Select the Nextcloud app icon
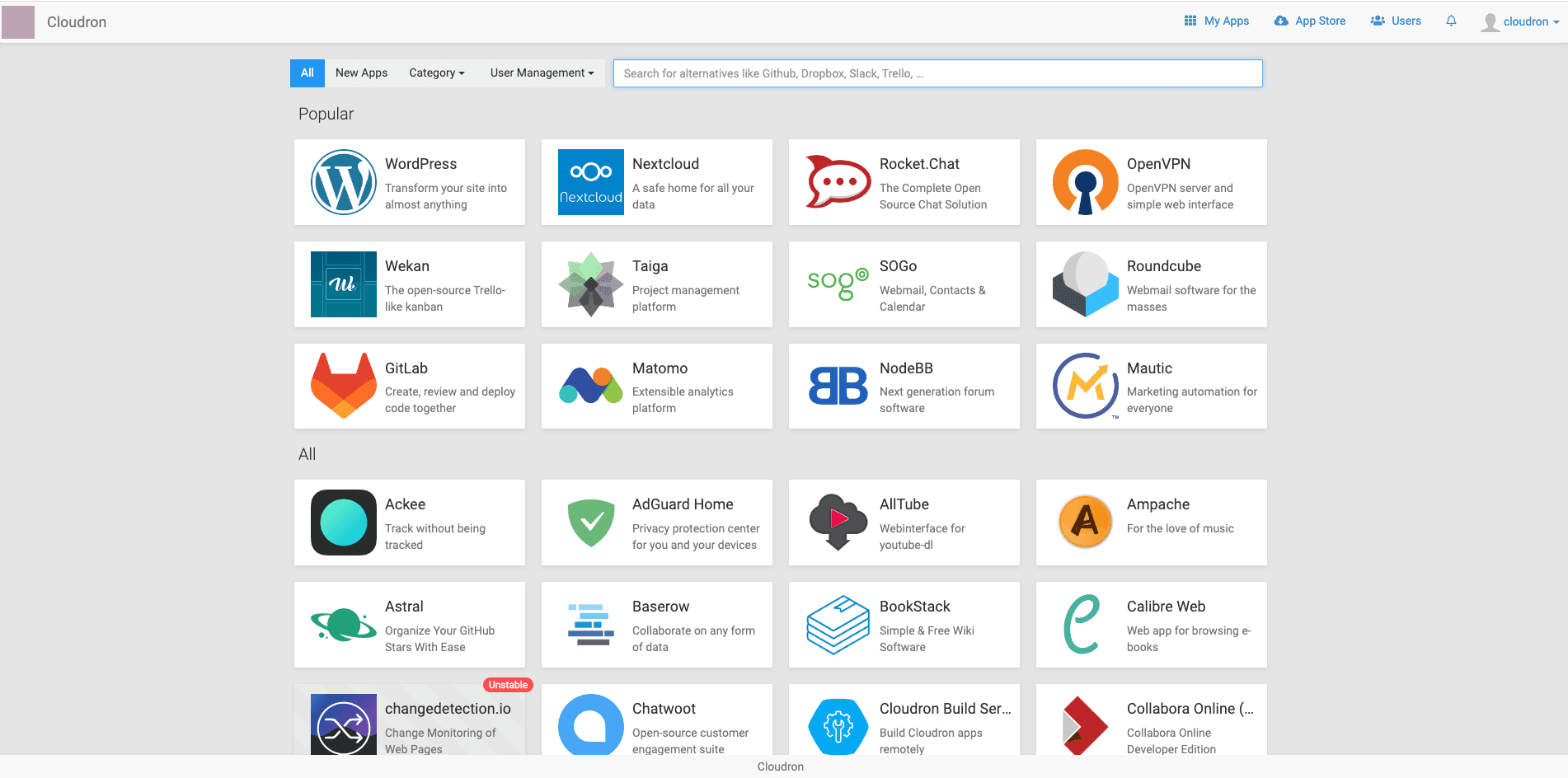 pyautogui.click(x=590, y=182)
